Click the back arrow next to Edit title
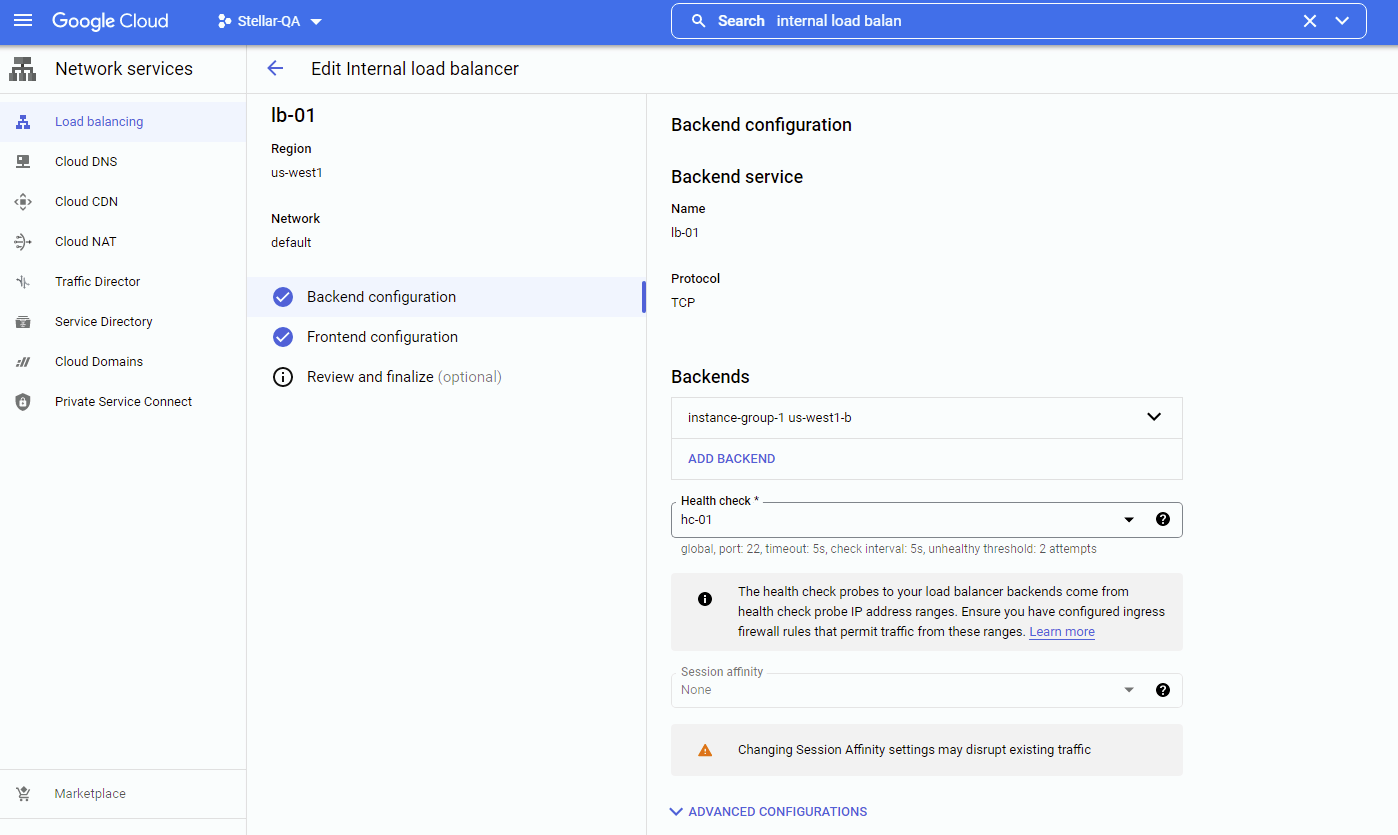Screen dimensions: 1398x835 click(x=275, y=68)
